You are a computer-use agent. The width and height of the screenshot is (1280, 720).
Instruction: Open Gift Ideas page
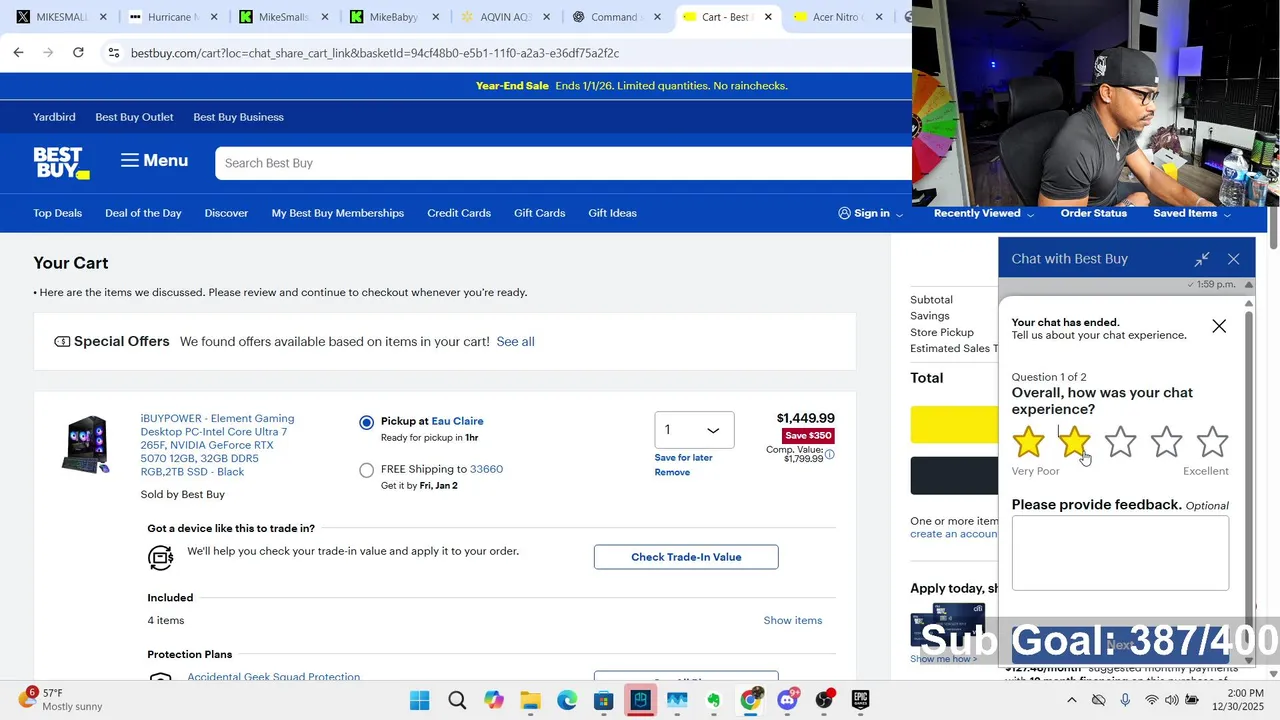click(x=612, y=213)
